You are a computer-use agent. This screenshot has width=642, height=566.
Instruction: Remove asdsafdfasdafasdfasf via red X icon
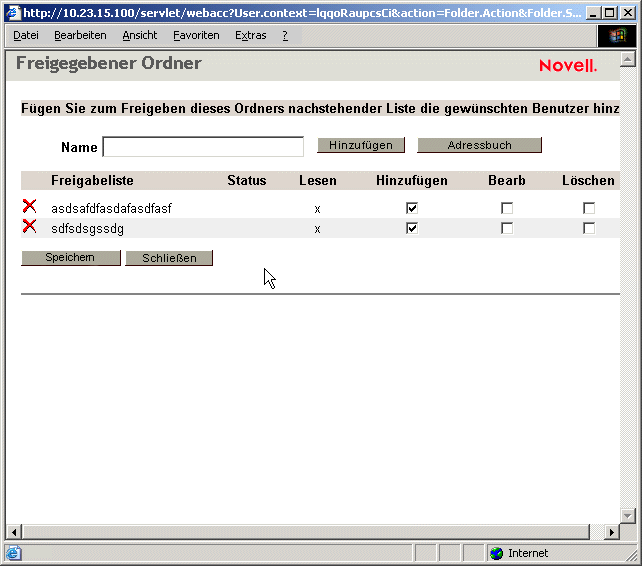[x=29, y=206]
